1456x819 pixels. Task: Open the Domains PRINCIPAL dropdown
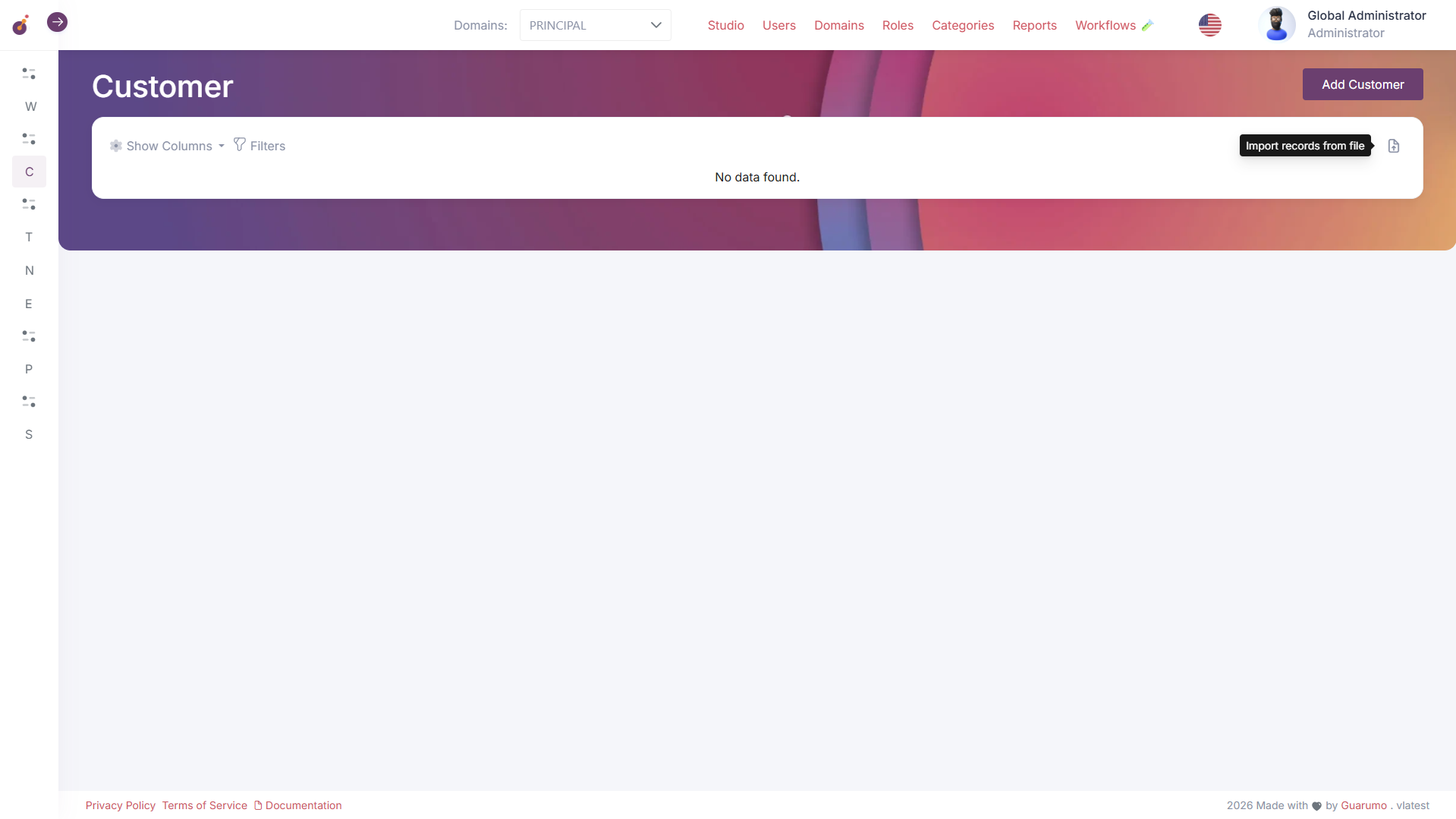point(595,25)
